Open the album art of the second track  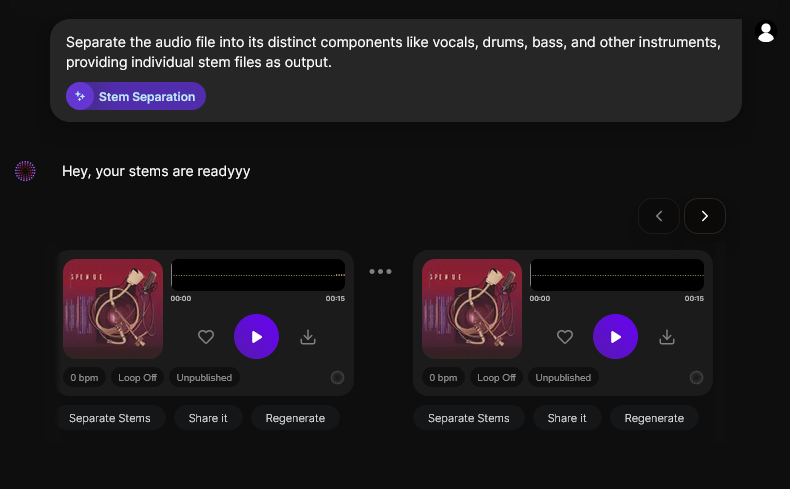472,309
